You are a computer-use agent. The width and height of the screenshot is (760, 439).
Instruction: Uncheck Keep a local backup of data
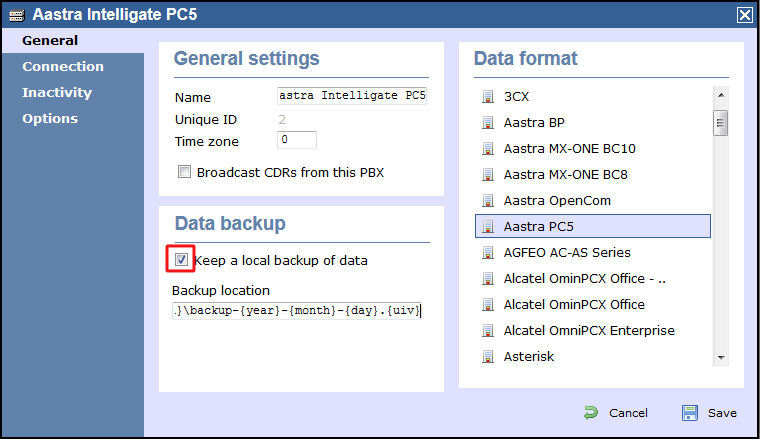click(x=182, y=260)
